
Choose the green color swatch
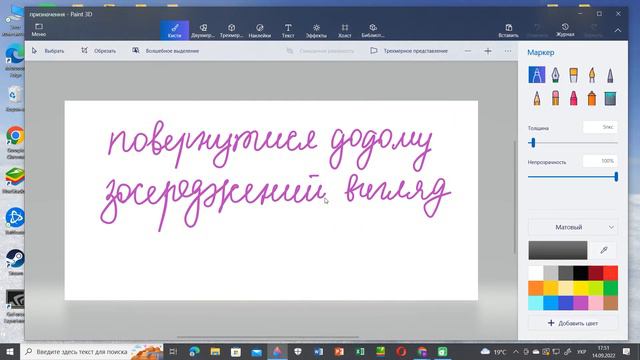click(x=611, y=288)
